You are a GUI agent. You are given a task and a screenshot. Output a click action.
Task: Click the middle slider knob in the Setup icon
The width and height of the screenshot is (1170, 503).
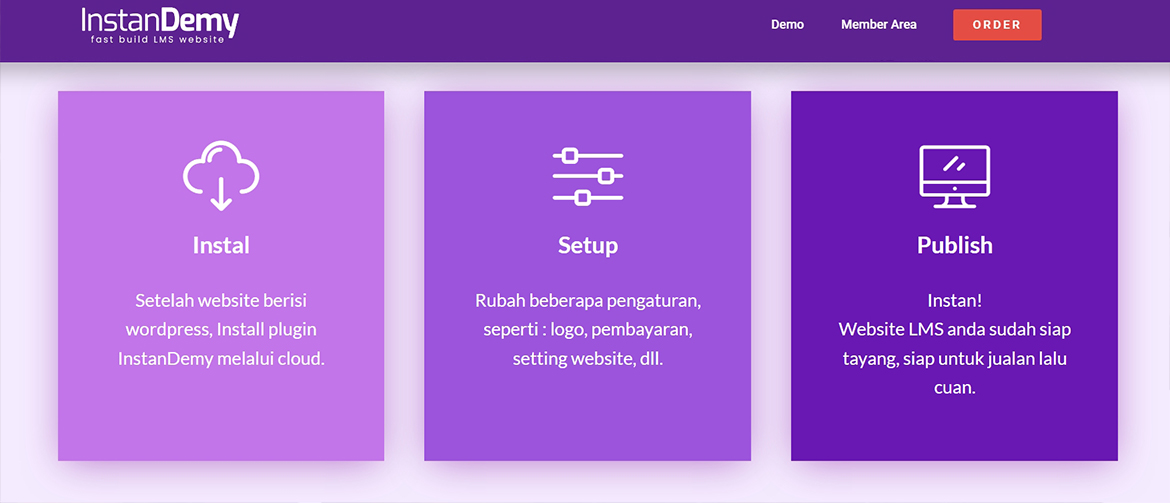coord(604,177)
